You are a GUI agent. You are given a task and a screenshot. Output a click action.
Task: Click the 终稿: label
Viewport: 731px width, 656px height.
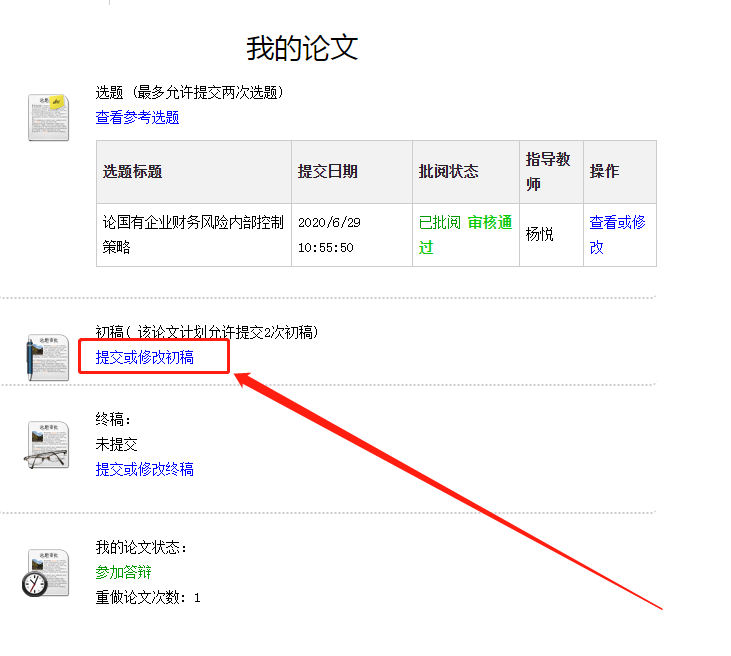[x=113, y=420]
